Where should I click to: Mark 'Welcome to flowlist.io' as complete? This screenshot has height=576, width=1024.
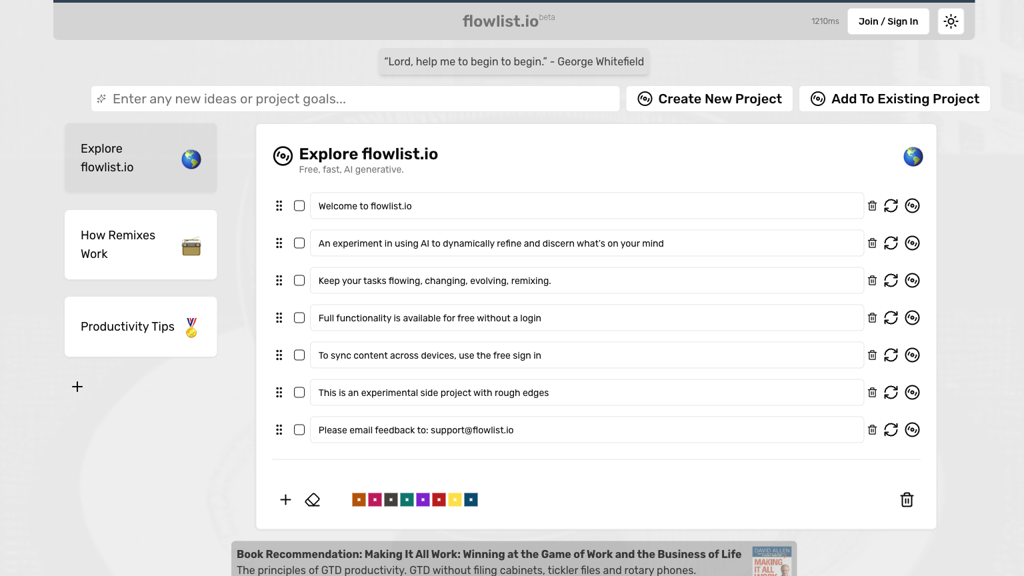(299, 206)
